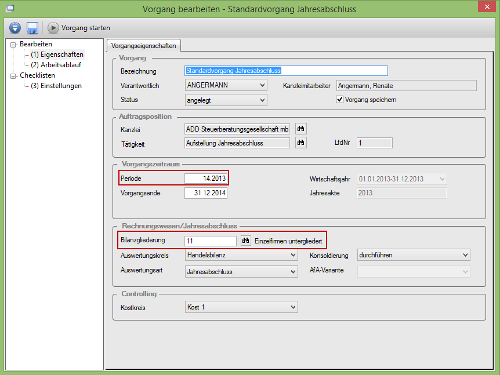Click the Kanzleimitarbeiter field
The width and height of the screenshot is (500, 375).
tap(406, 86)
